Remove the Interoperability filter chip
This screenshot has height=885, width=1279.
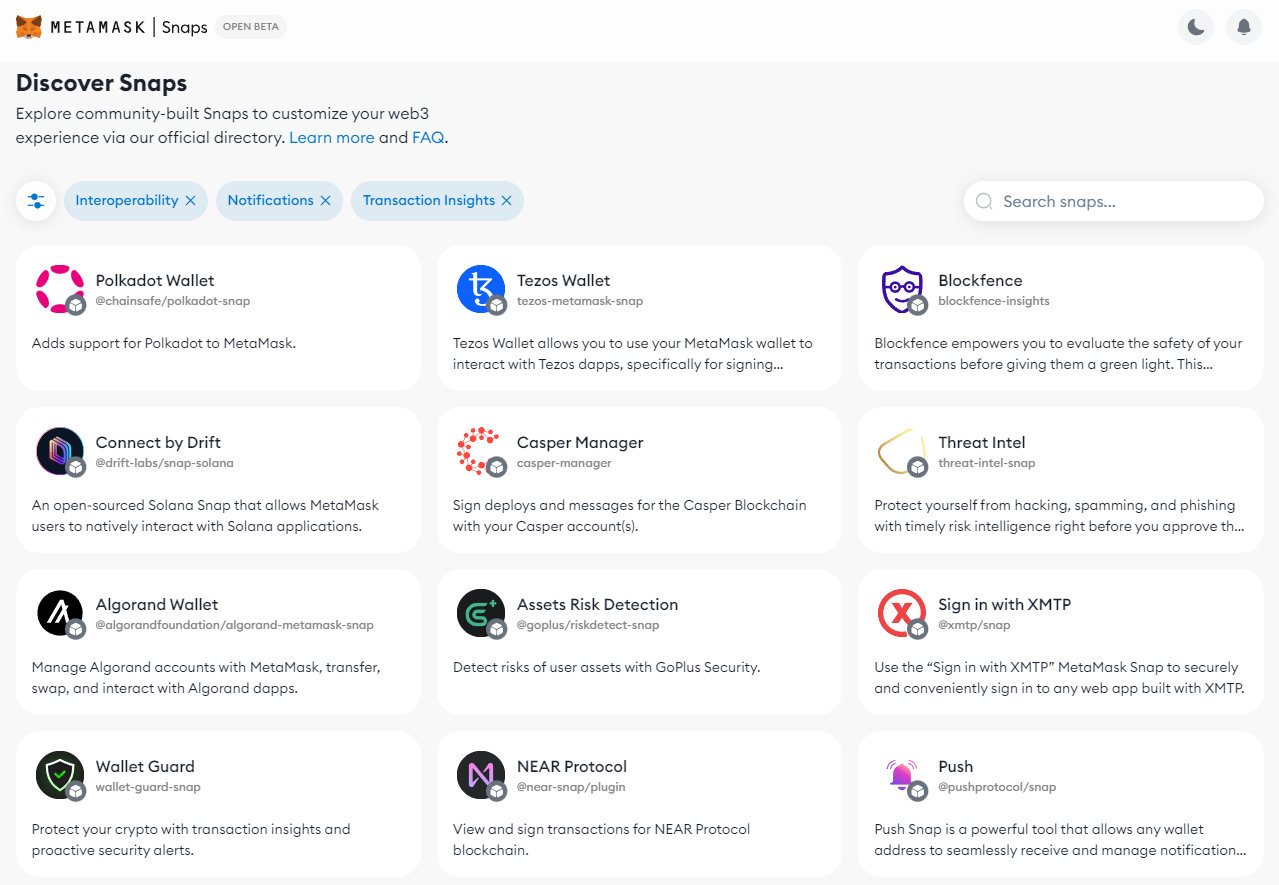pyautogui.click(x=190, y=201)
